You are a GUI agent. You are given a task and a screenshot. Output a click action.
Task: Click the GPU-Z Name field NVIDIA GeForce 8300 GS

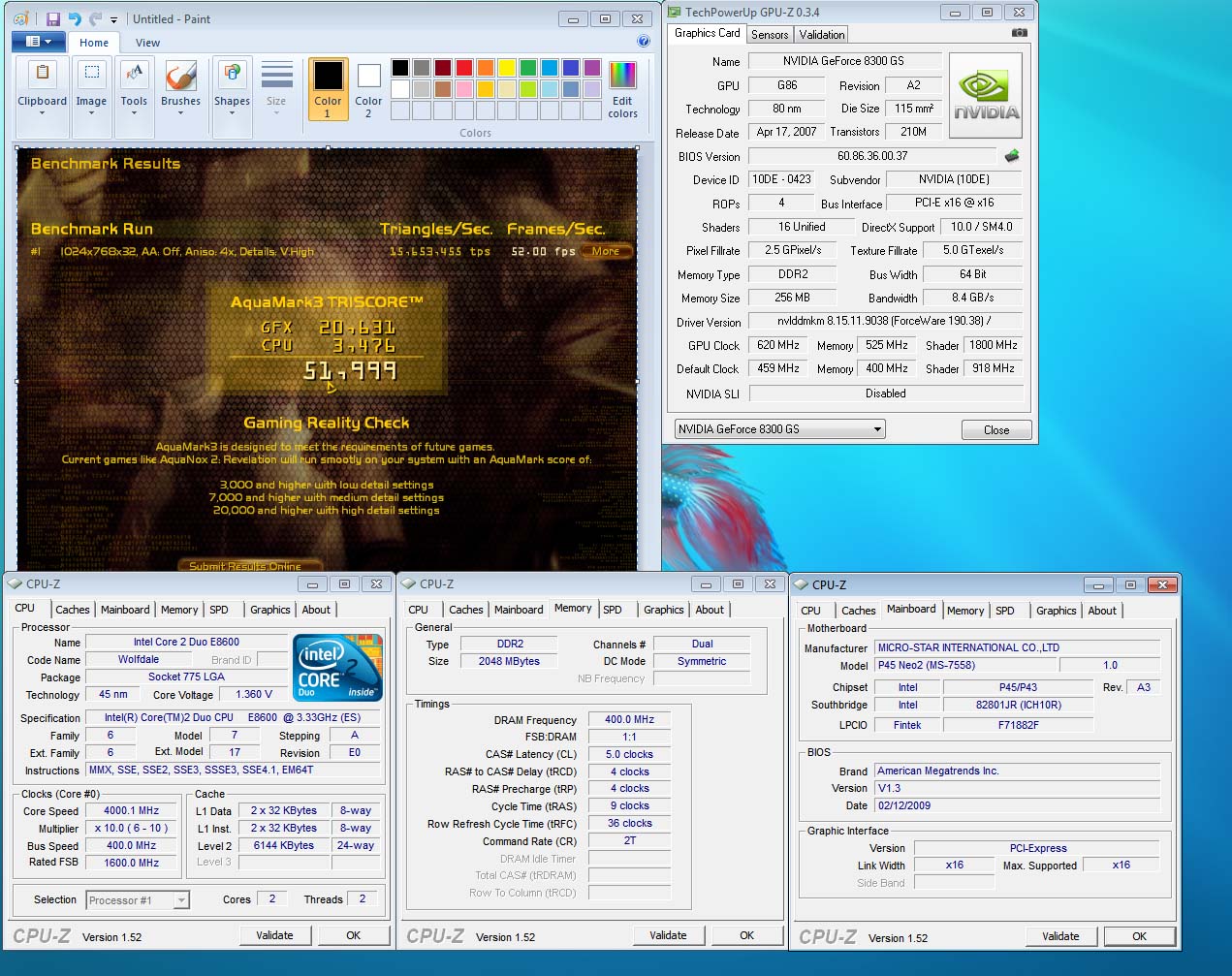tap(843, 61)
